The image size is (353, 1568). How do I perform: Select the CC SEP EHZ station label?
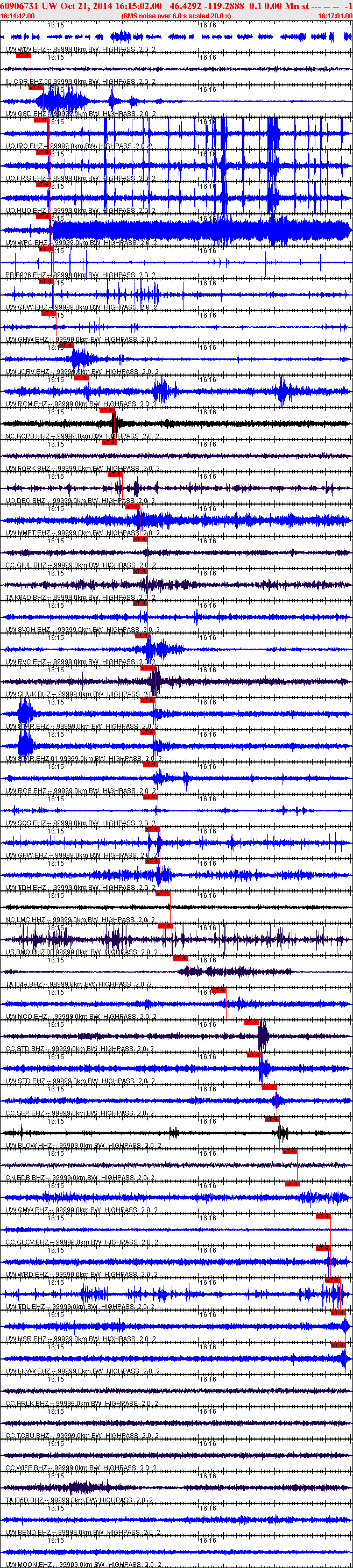point(80,1114)
